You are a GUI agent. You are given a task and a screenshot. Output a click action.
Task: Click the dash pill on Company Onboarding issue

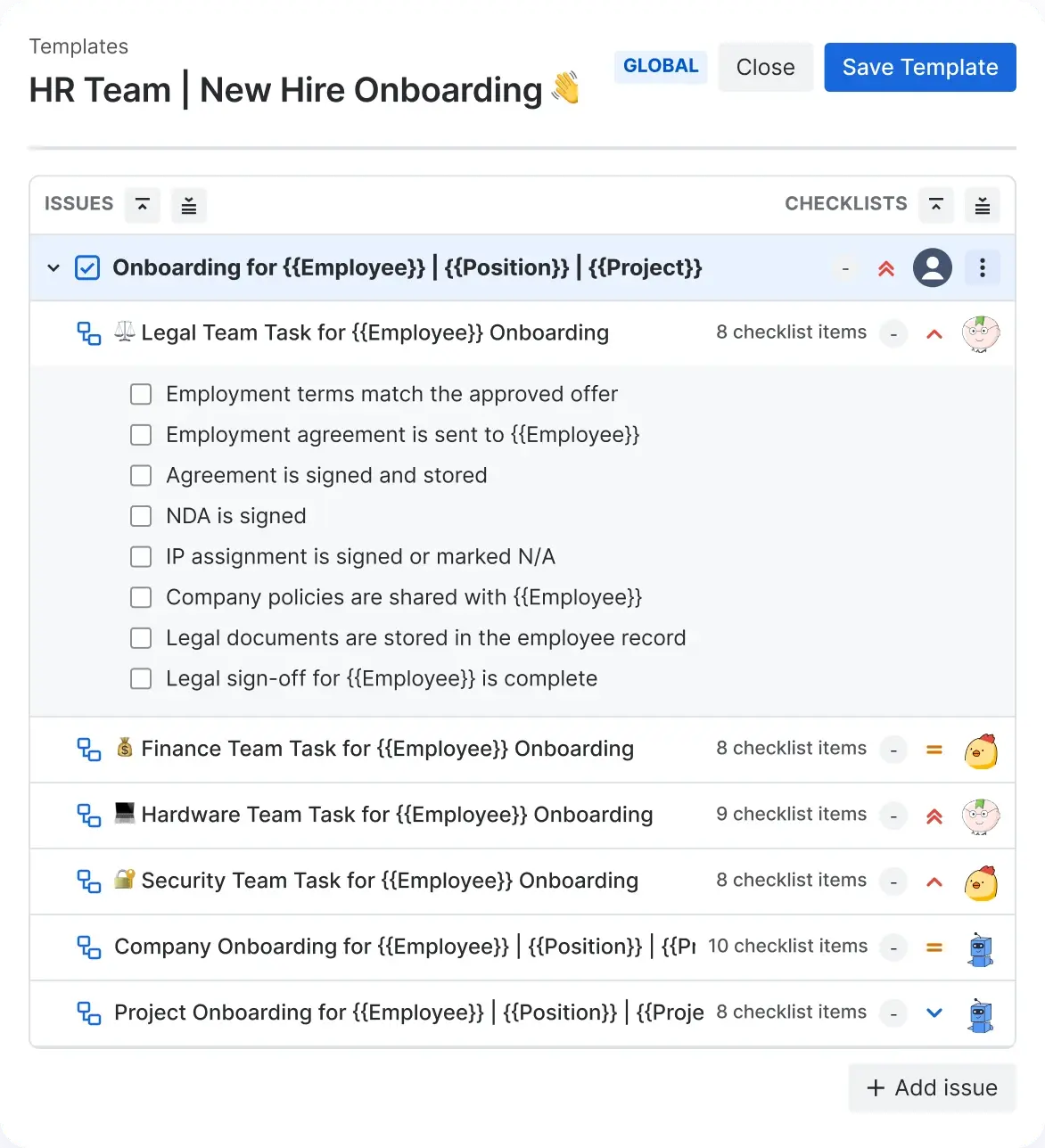893,949
